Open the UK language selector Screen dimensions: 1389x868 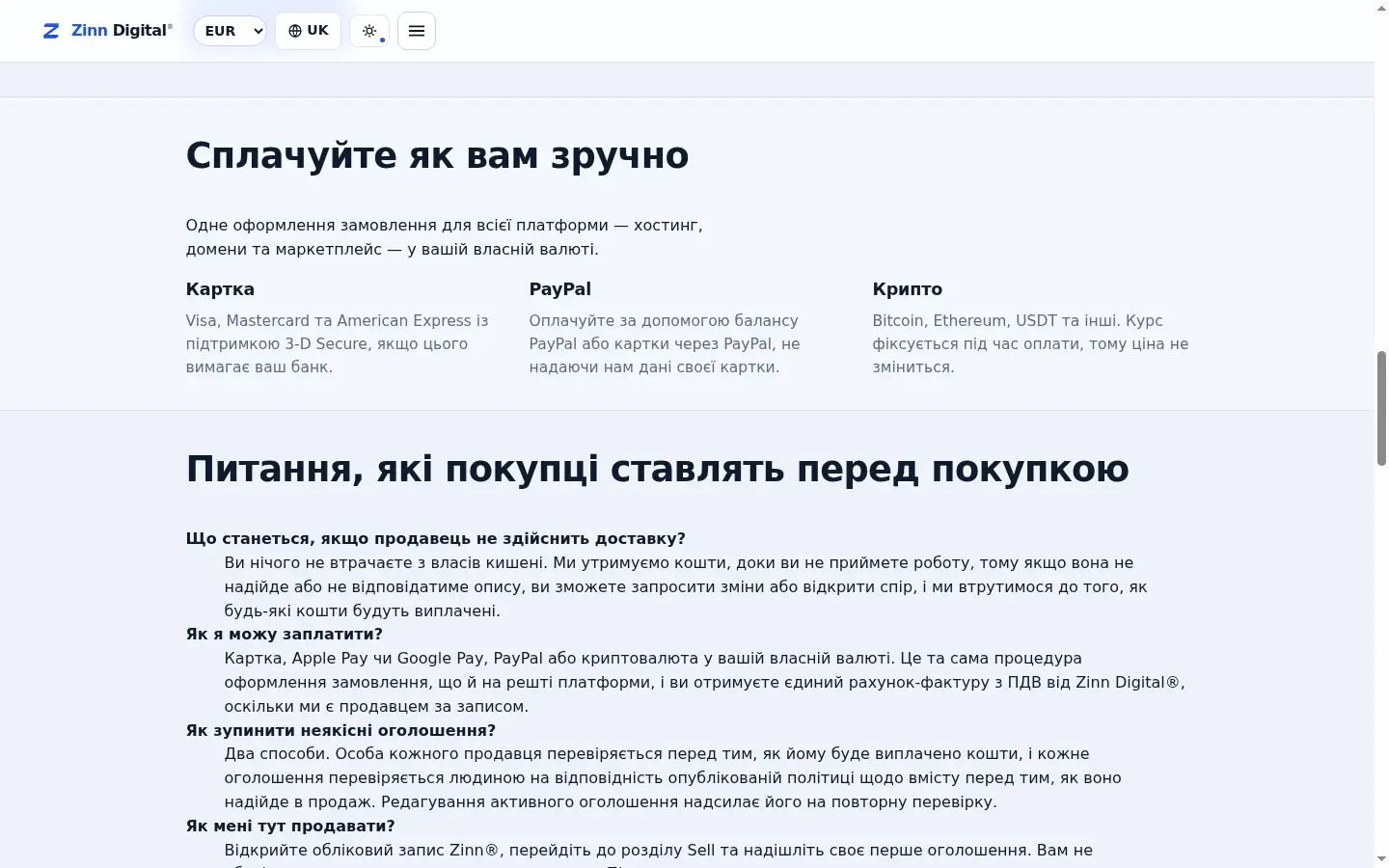pyautogui.click(x=309, y=31)
